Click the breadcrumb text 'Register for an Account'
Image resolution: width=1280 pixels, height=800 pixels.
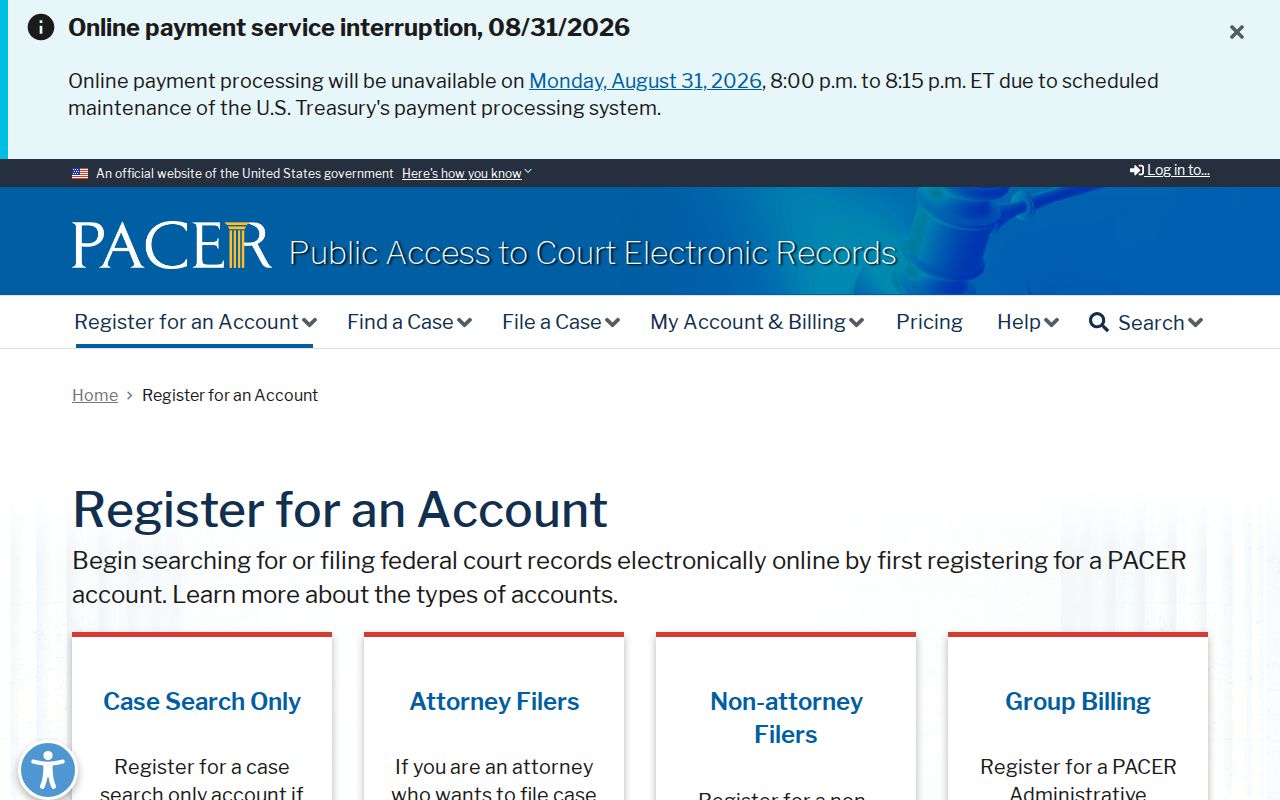coord(230,395)
